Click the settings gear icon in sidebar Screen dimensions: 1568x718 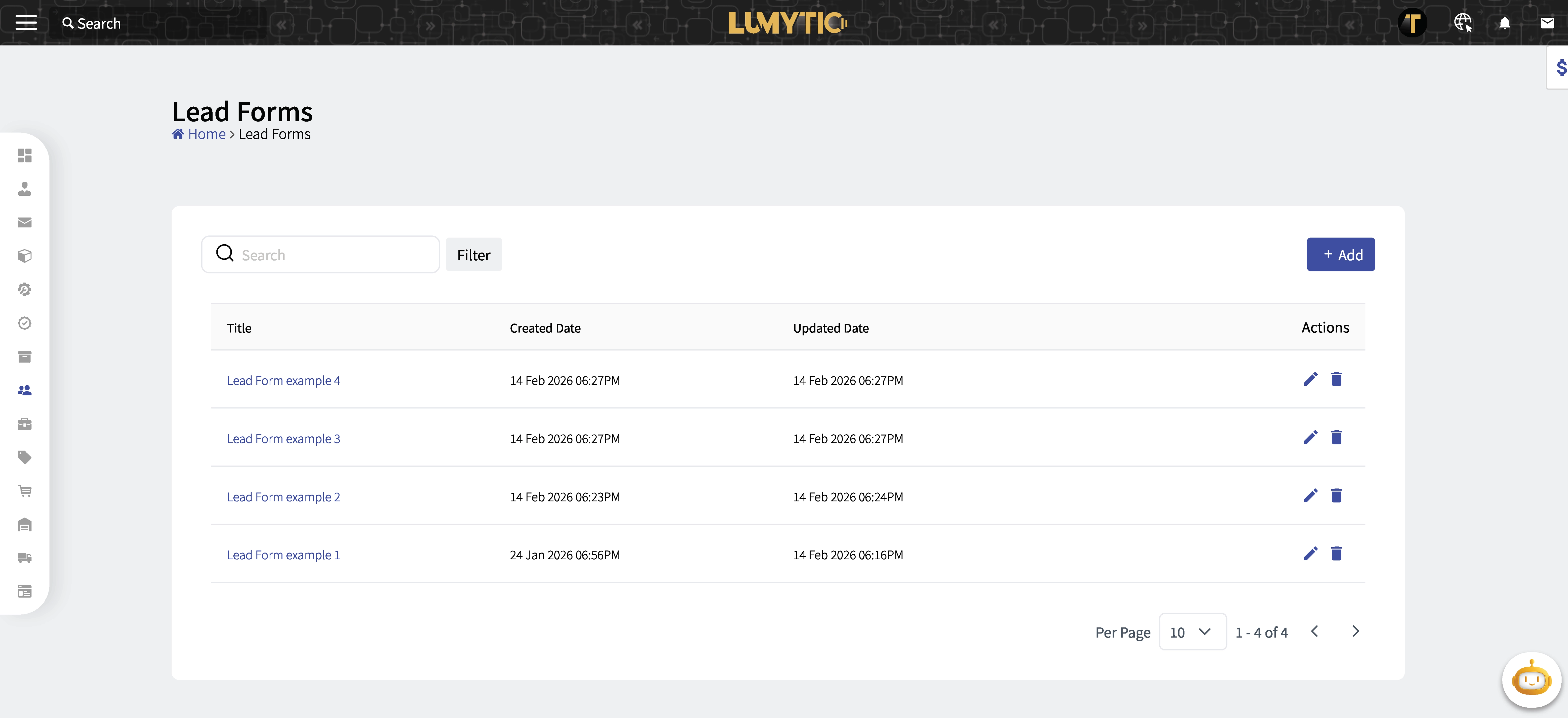click(24, 290)
